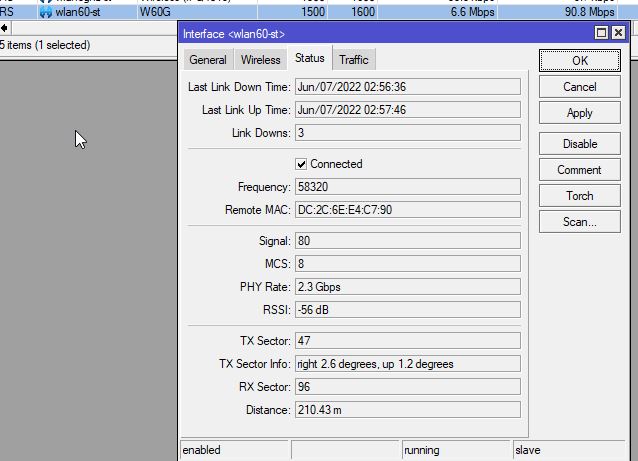Select the Status tab
Image resolution: width=638 pixels, height=461 pixels.
click(x=310, y=58)
